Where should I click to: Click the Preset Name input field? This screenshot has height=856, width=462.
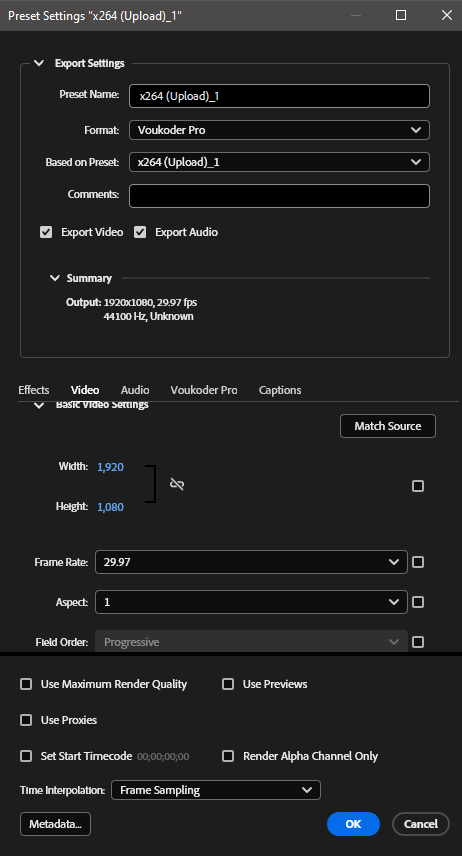click(279, 96)
